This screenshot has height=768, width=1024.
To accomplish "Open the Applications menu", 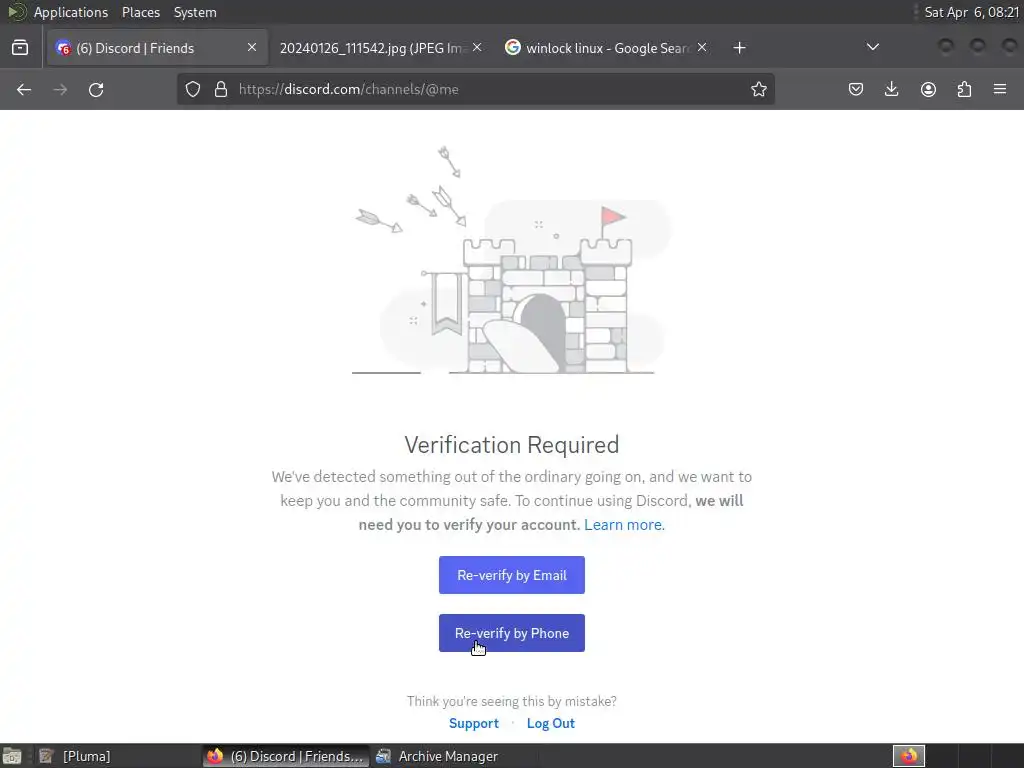I will pos(71,12).
